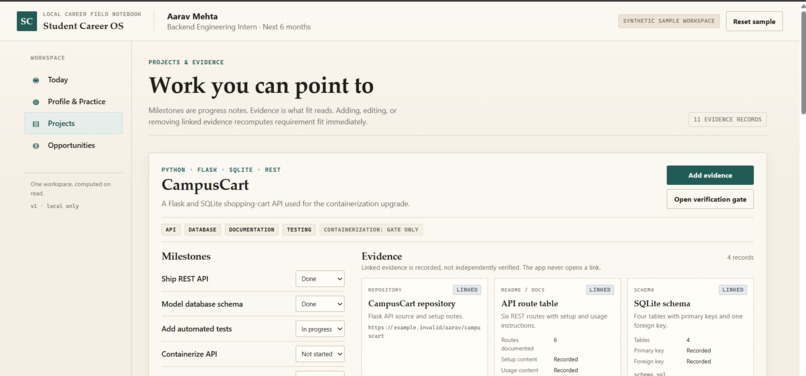The width and height of the screenshot is (806, 376).
Task: Open Ship REST API status dropdown
Action: point(320,279)
